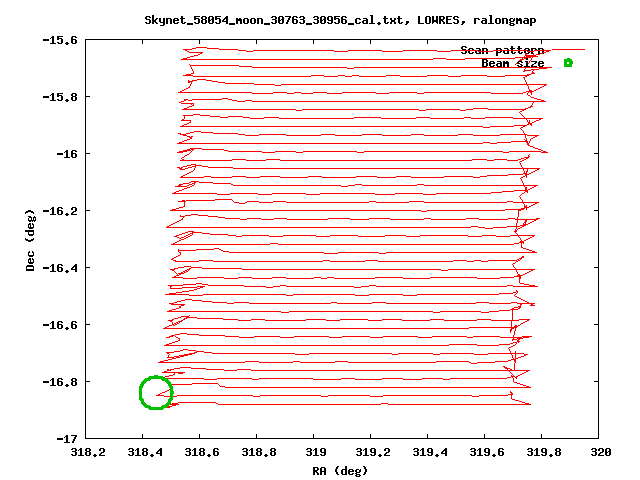The height and width of the screenshot is (480, 640).
Task: Click the y-axis tick label -15.8
Action: (60, 97)
